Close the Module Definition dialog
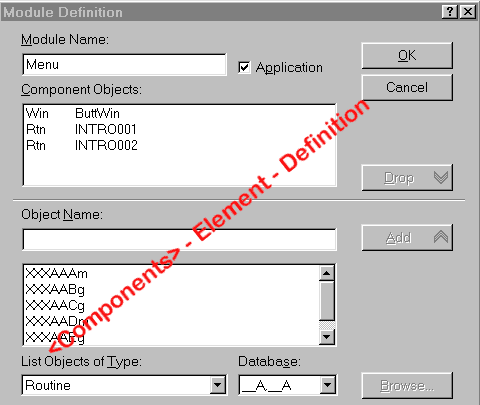480x405 pixels. coord(468,12)
